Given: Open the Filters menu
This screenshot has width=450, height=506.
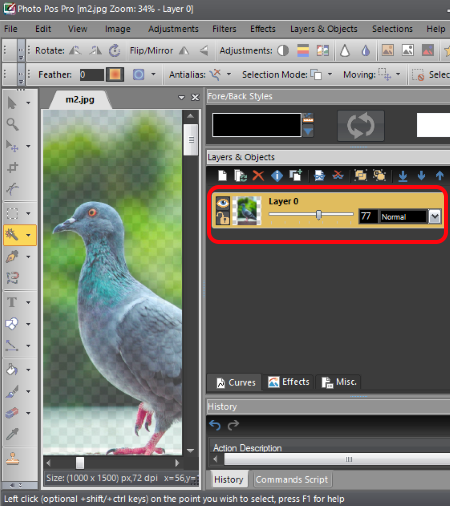Looking at the screenshot, I should 224,29.
